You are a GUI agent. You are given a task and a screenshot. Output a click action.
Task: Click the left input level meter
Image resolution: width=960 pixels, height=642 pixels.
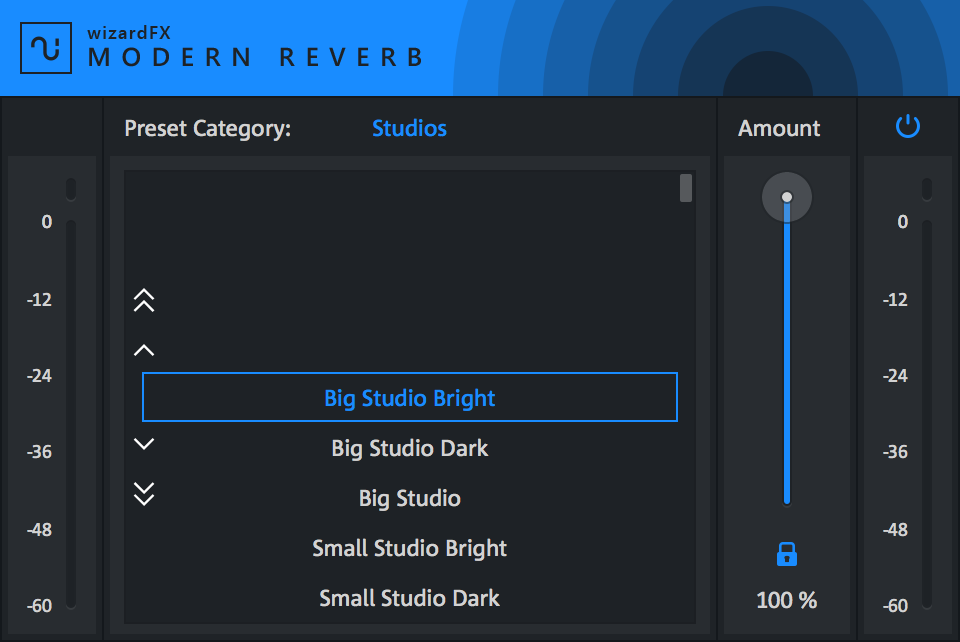71,410
